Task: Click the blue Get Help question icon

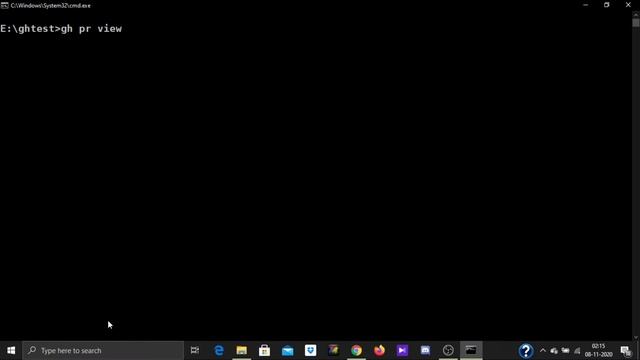Action: click(526, 351)
